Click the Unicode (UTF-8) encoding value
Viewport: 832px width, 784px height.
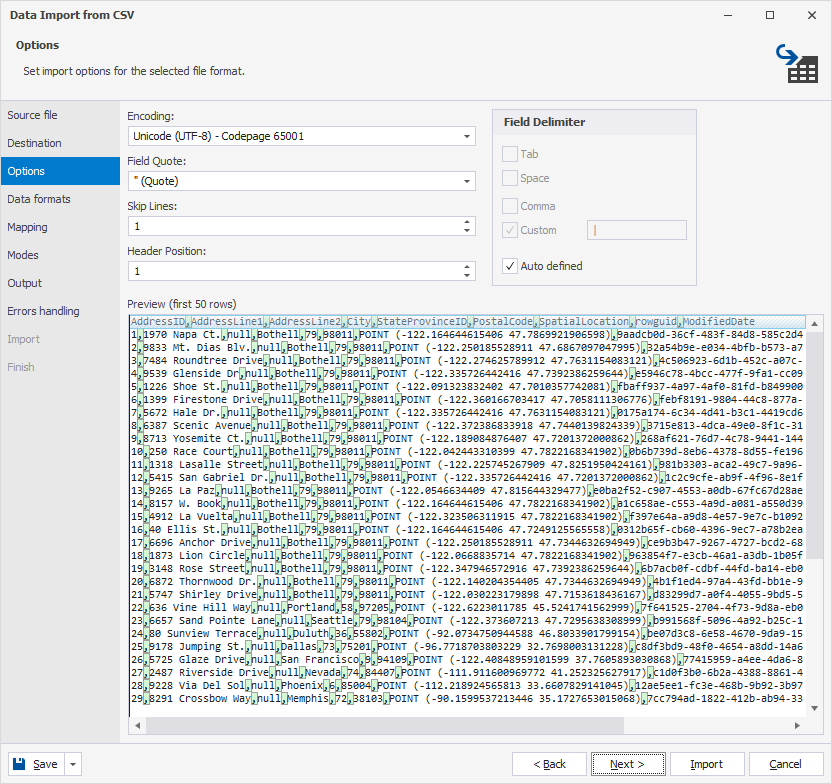(219, 136)
